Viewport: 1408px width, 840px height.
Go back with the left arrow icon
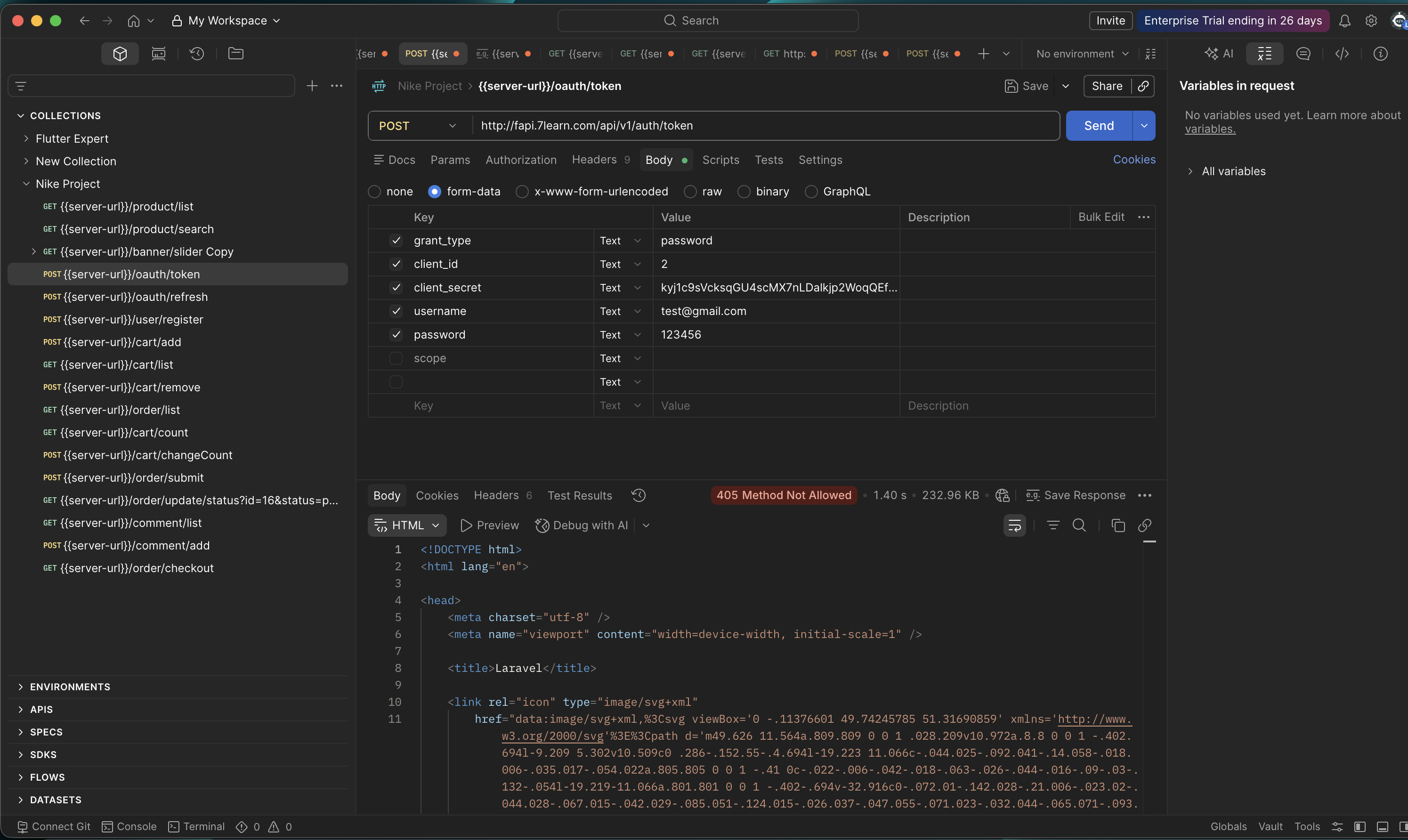(84, 21)
